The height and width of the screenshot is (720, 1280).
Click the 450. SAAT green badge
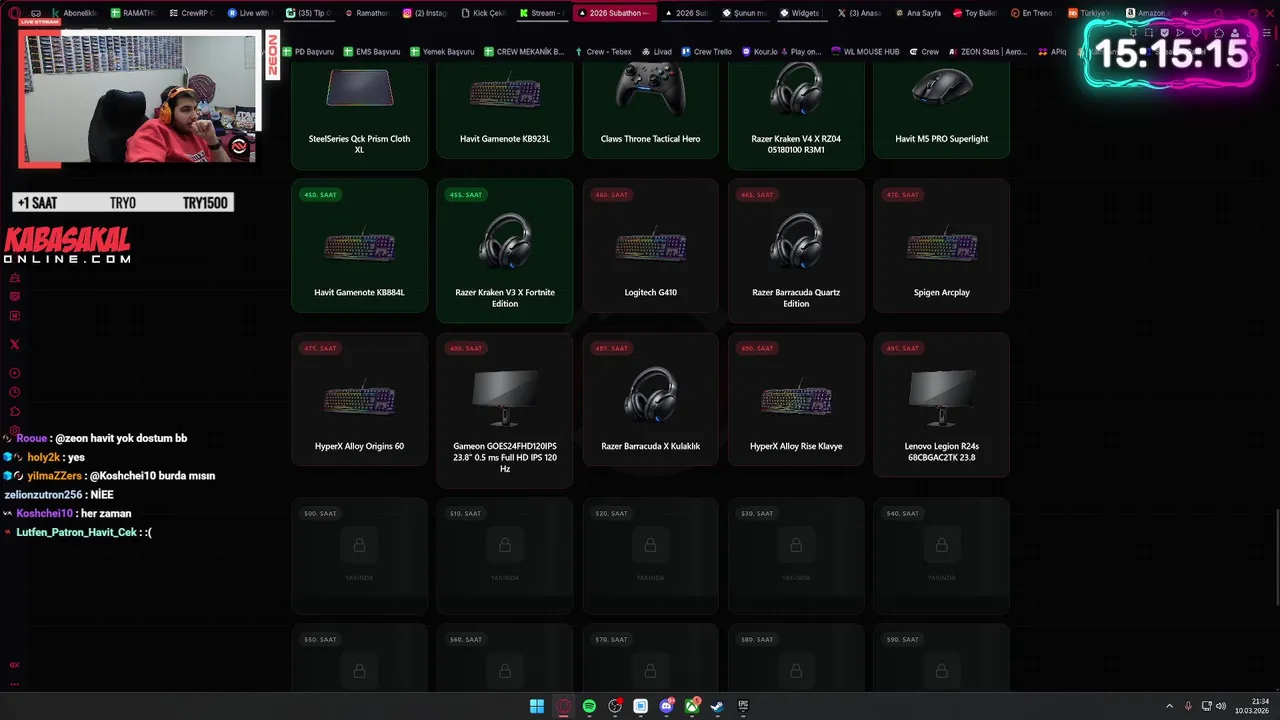pos(320,195)
